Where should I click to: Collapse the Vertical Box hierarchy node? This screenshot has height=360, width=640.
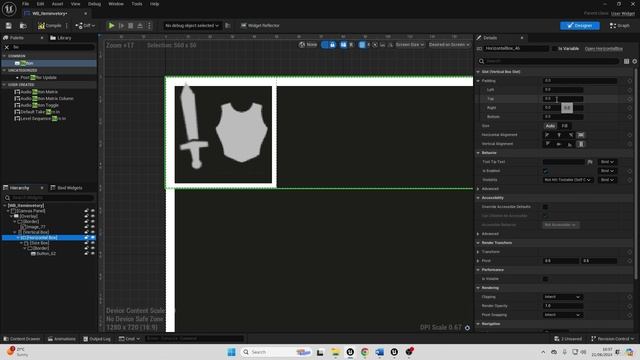click(15, 232)
